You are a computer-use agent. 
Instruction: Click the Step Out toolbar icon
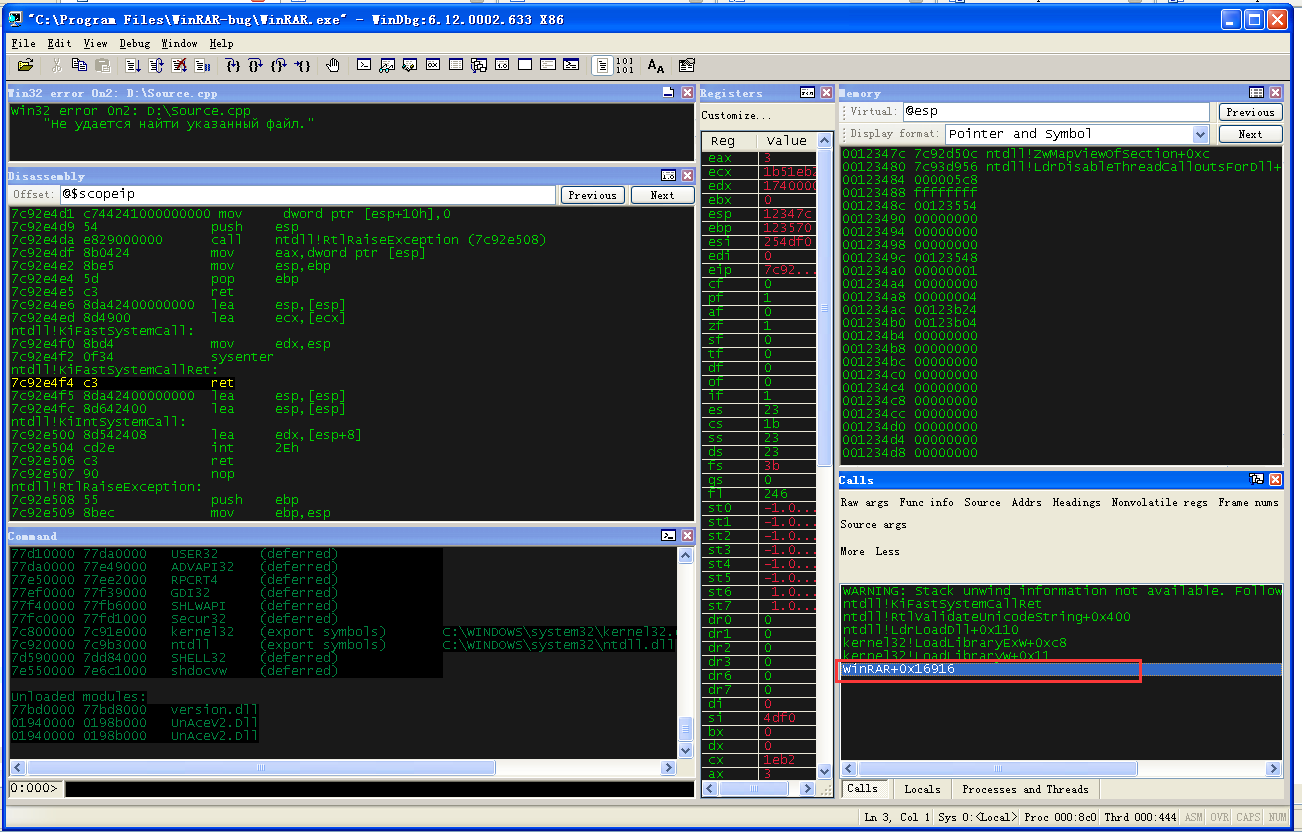point(280,65)
